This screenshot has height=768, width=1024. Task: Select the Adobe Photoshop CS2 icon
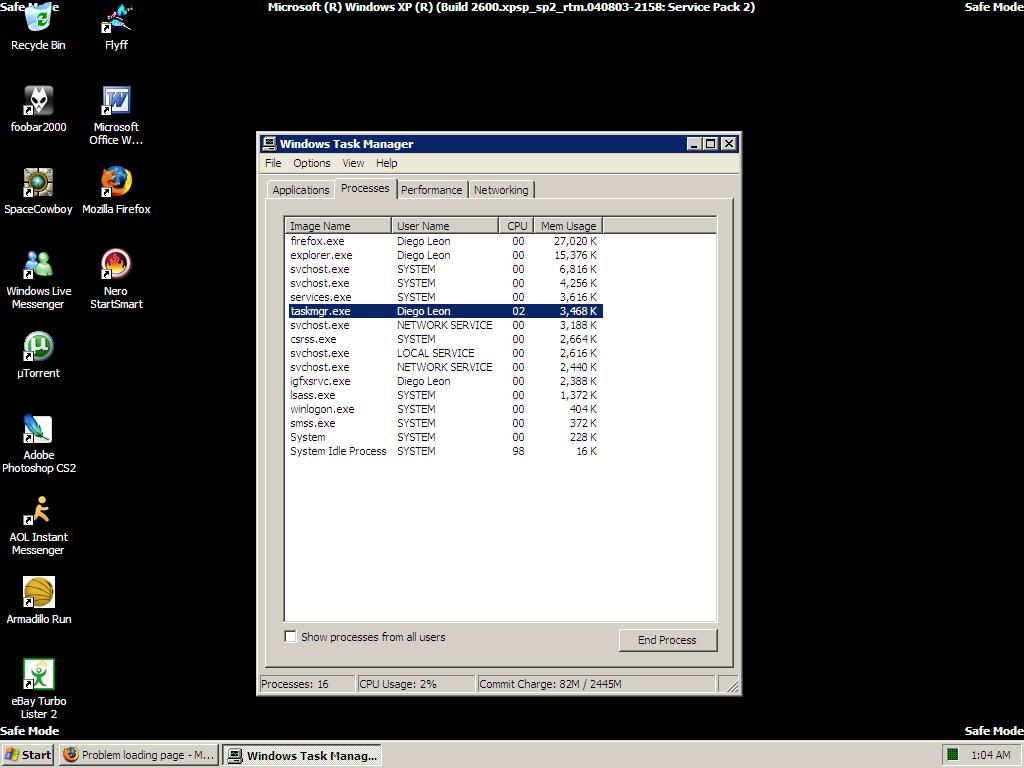[38, 430]
